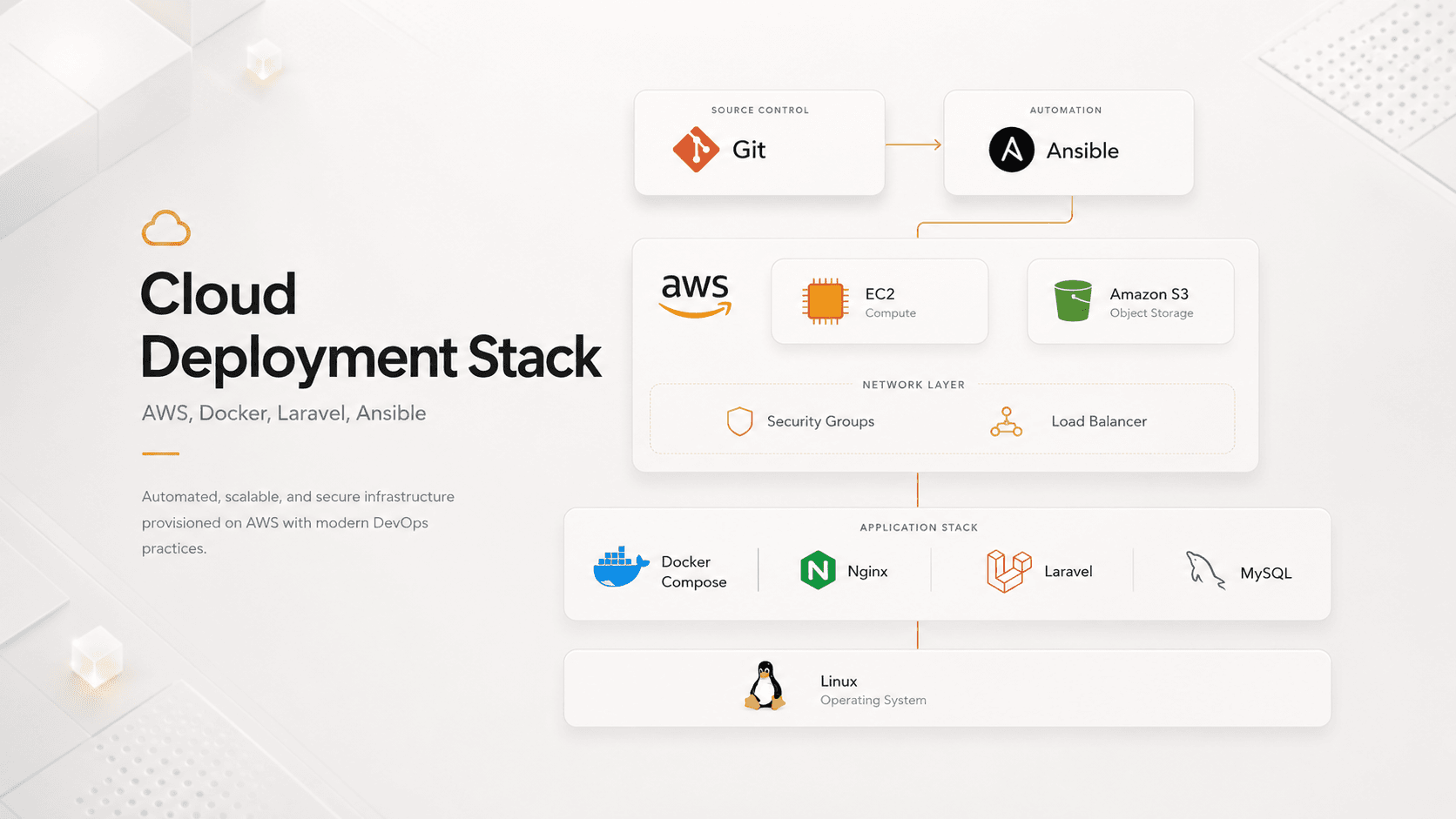
Task: Click the "APPLICATION STACK" heading
Action: (919, 527)
